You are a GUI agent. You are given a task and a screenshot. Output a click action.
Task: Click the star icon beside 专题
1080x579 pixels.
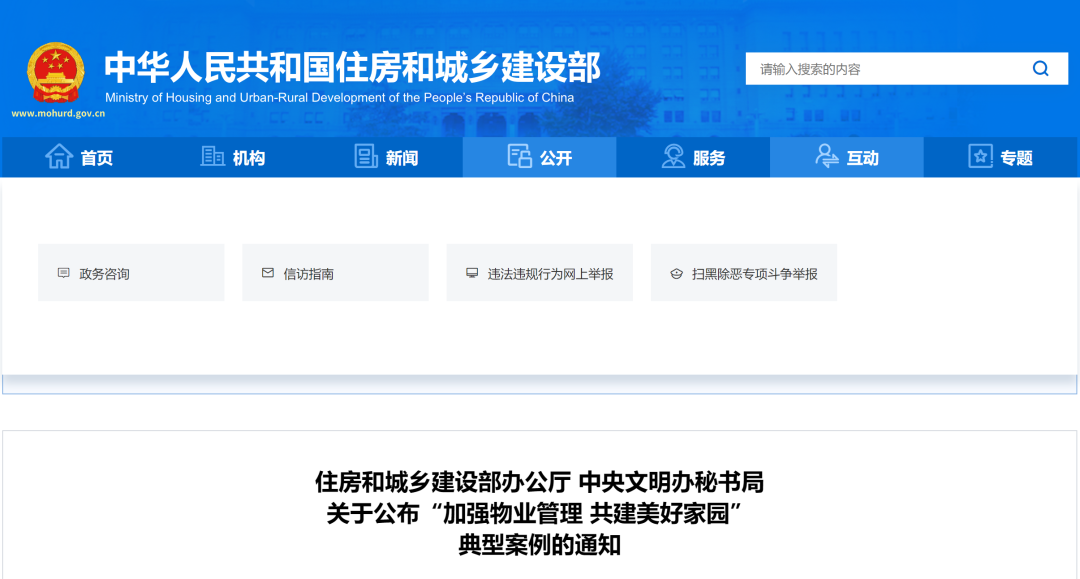(x=980, y=156)
